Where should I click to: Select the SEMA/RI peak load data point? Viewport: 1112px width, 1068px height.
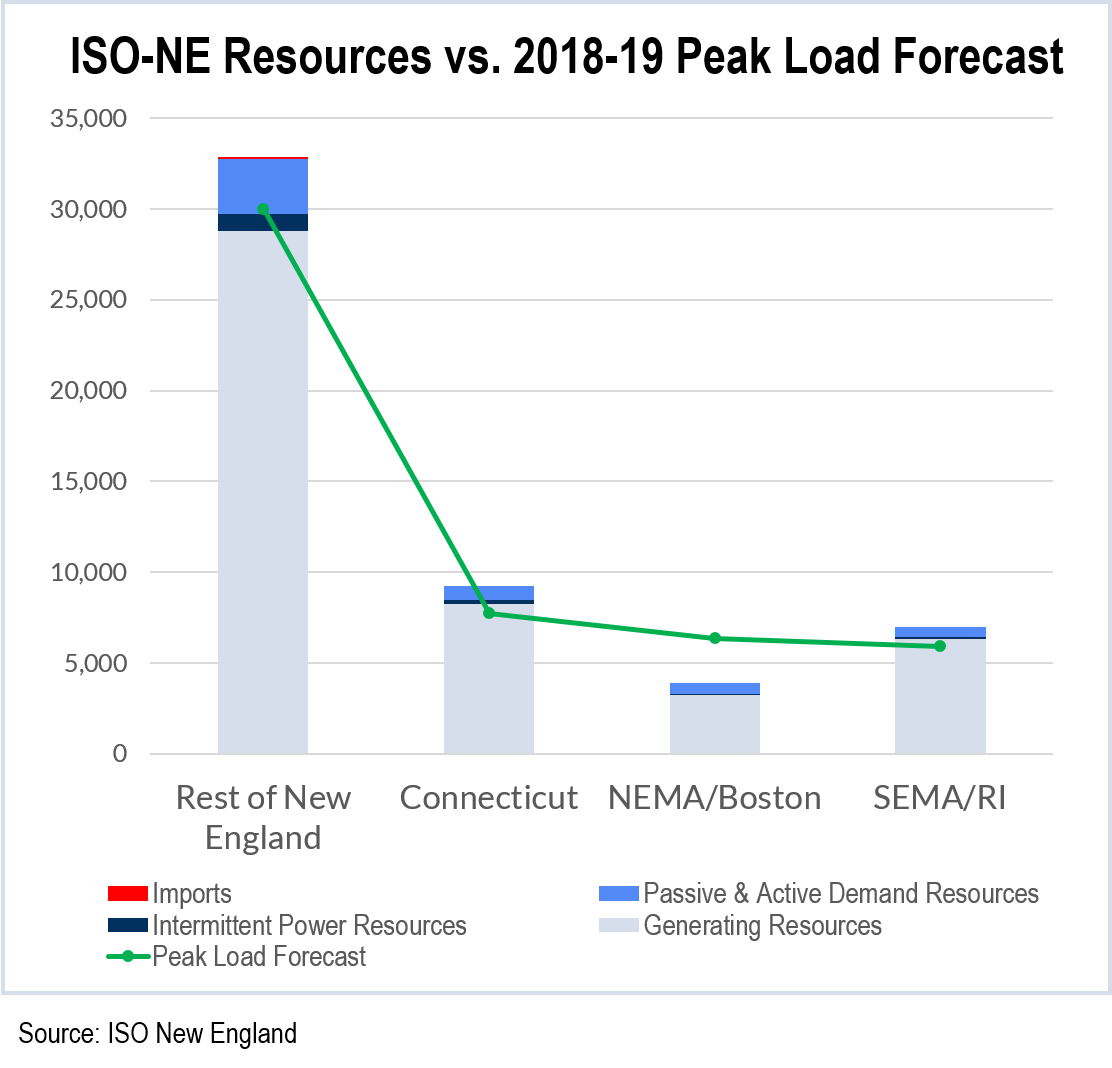pyautogui.click(x=940, y=646)
